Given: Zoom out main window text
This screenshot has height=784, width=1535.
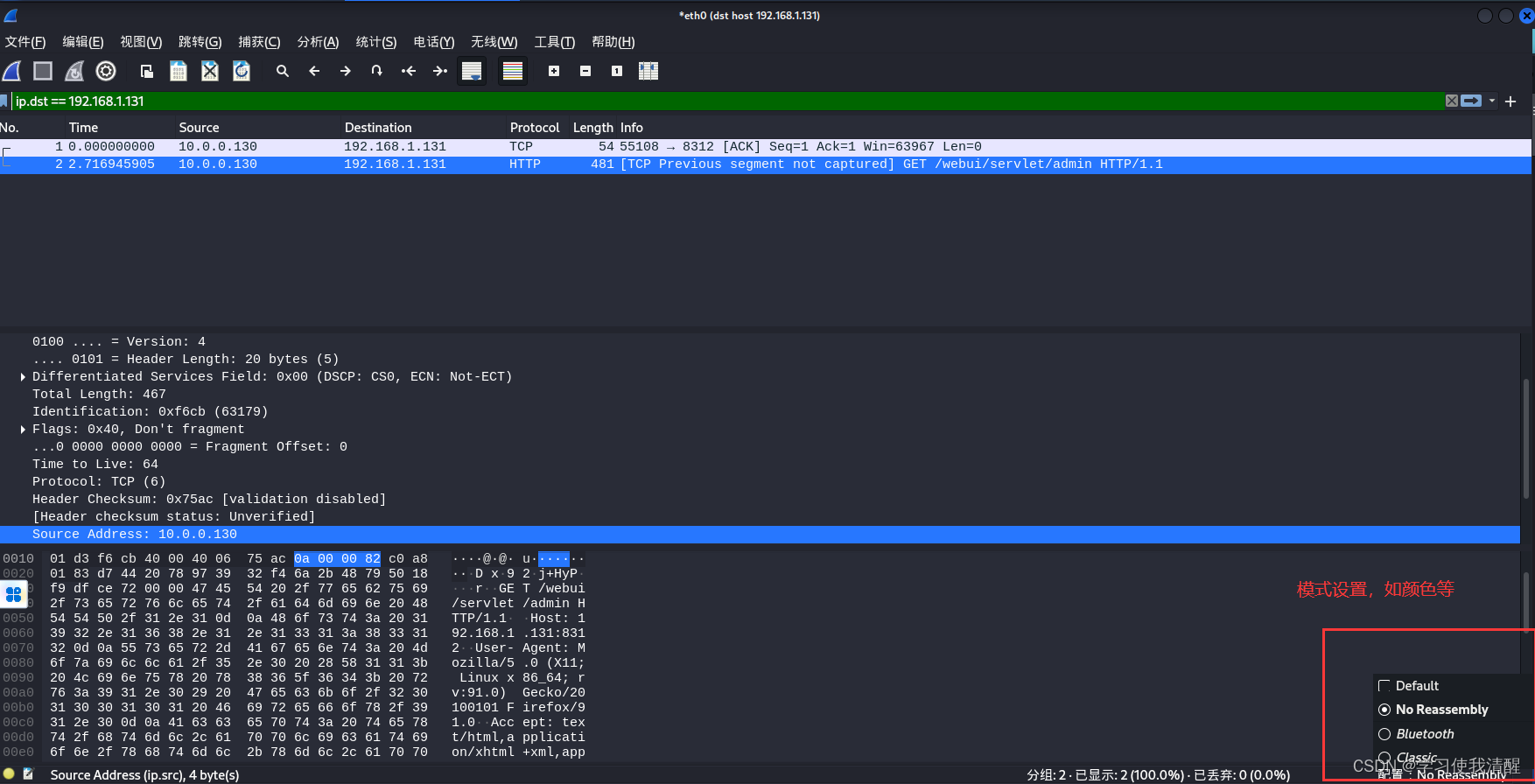Looking at the screenshot, I should click(585, 71).
